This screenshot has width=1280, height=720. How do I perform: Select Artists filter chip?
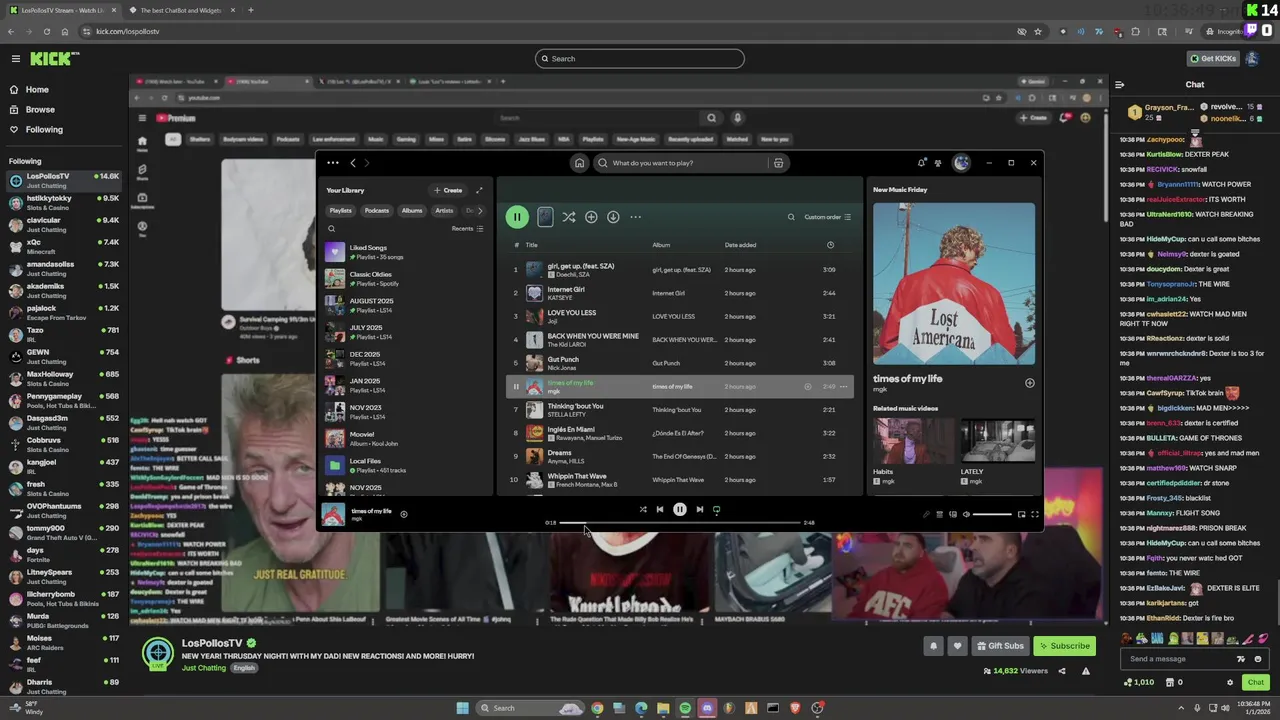click(x=444, y=210)
